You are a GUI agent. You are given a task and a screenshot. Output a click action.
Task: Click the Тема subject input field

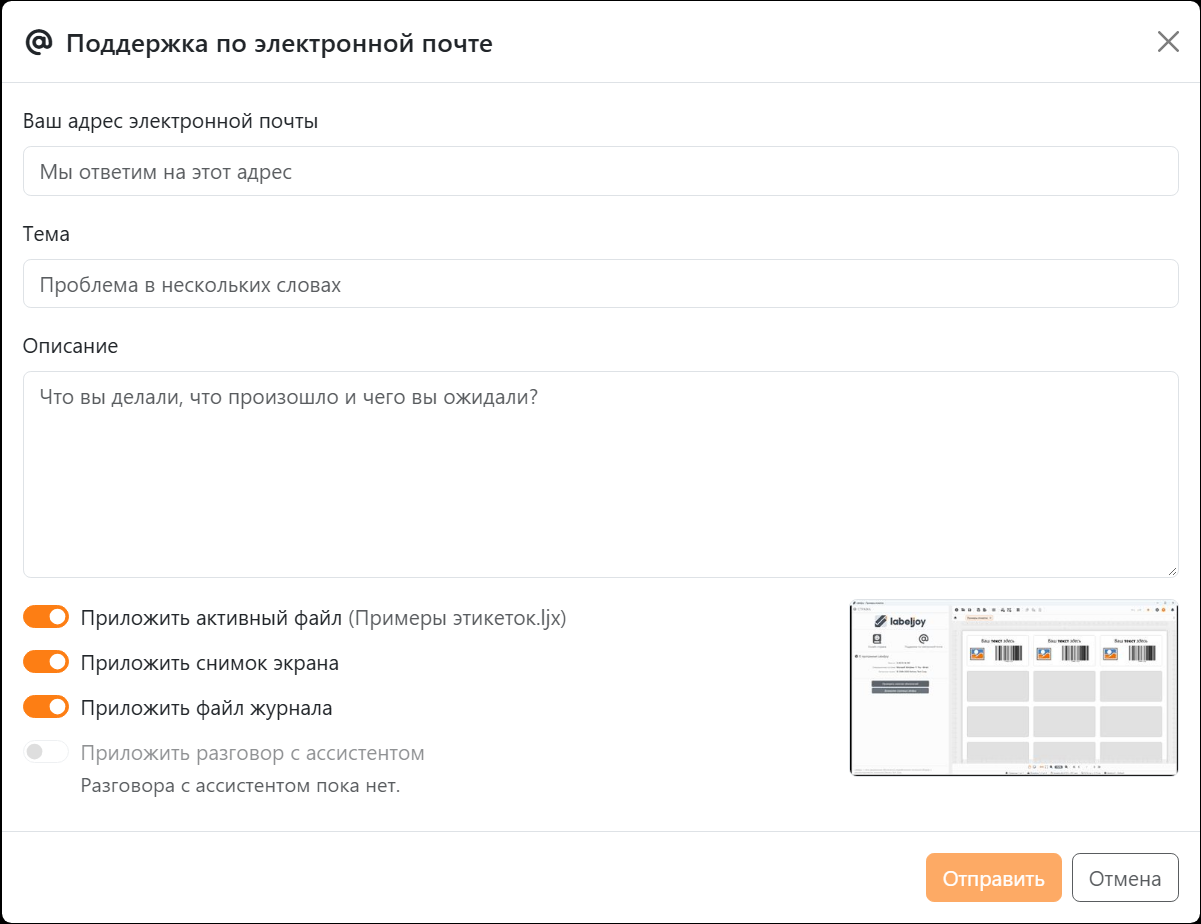tap(600, 284)
